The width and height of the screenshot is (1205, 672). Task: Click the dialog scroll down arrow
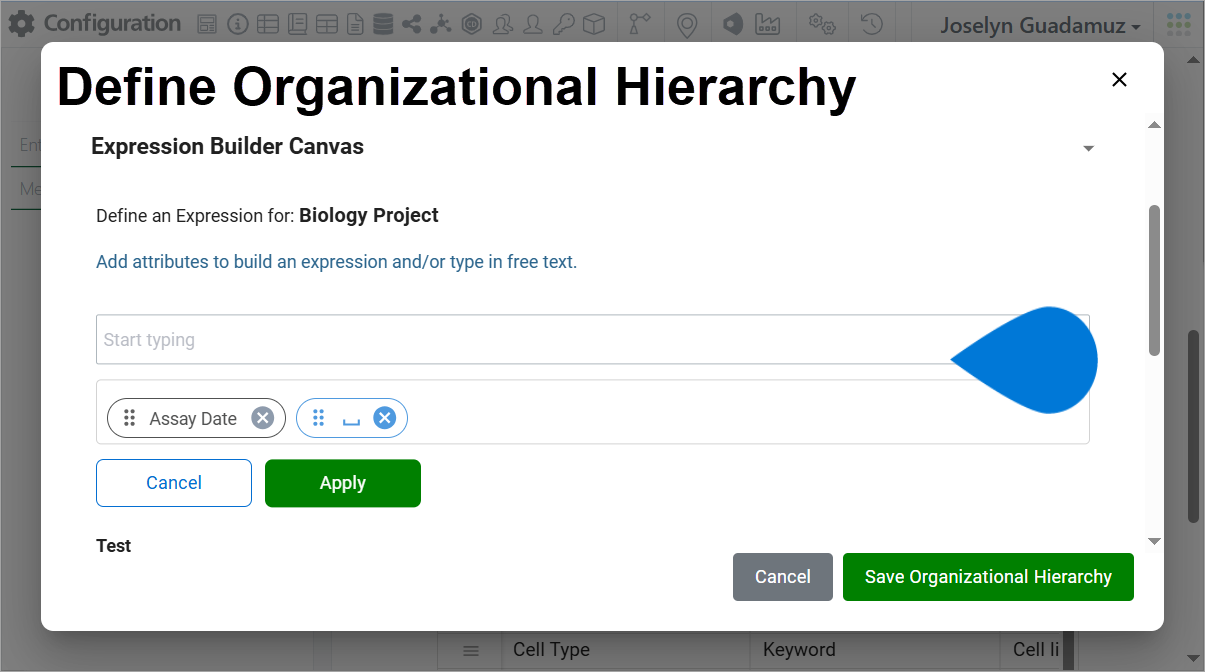click(x=1154, y=541)
